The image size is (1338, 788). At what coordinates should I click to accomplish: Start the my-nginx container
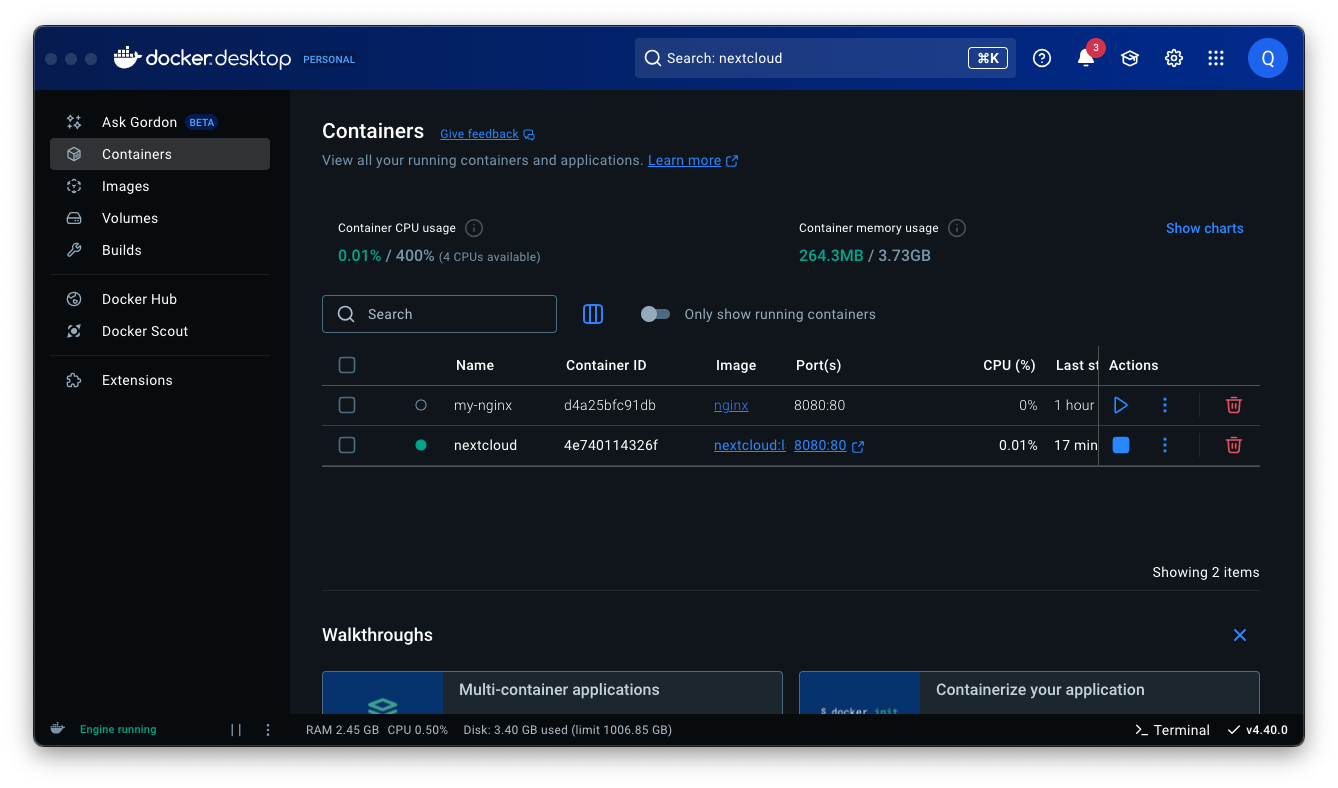pos(1121,405)
